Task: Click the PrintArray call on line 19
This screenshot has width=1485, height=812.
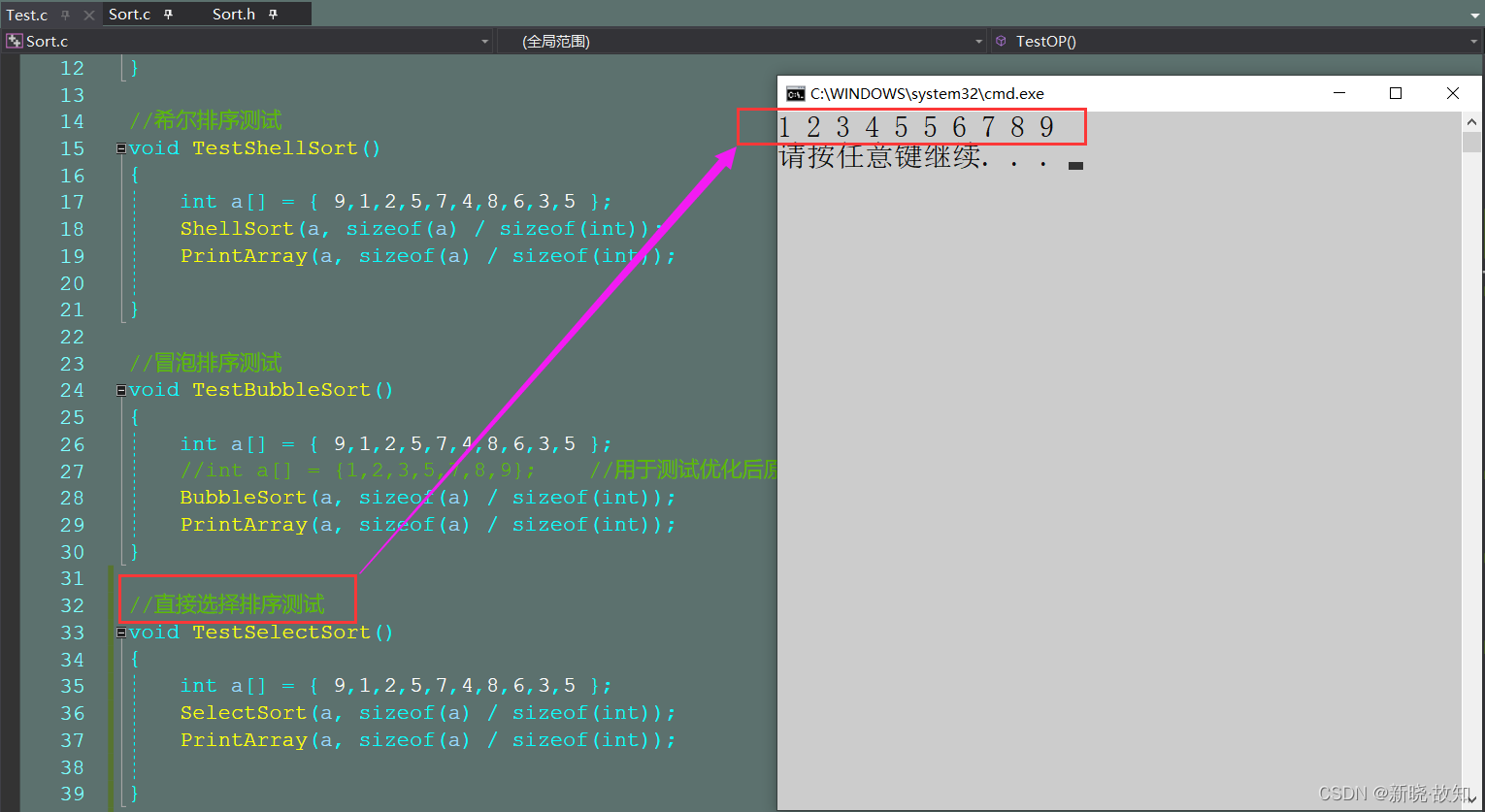Action: coord(243,256)
